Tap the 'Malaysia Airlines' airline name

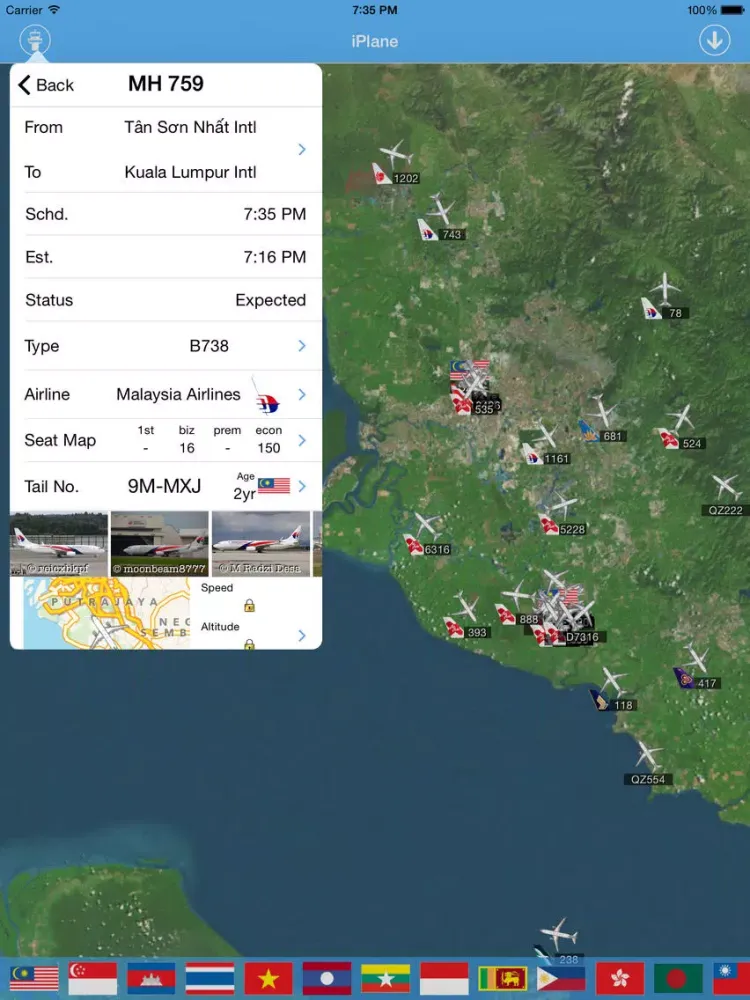point(178,395)
